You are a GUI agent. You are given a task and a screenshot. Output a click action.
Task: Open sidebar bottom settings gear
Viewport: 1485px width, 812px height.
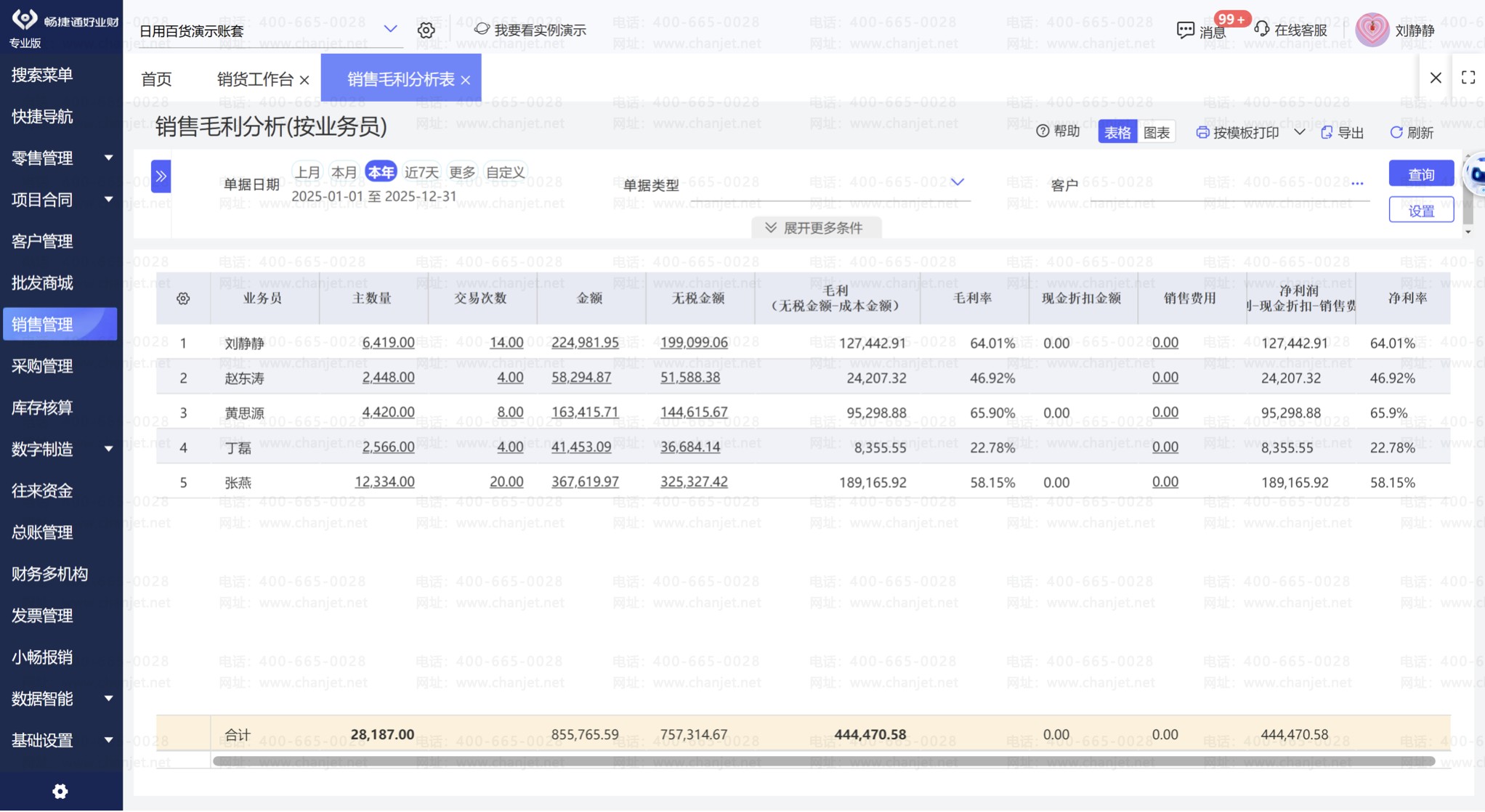(x=60, y=792)
